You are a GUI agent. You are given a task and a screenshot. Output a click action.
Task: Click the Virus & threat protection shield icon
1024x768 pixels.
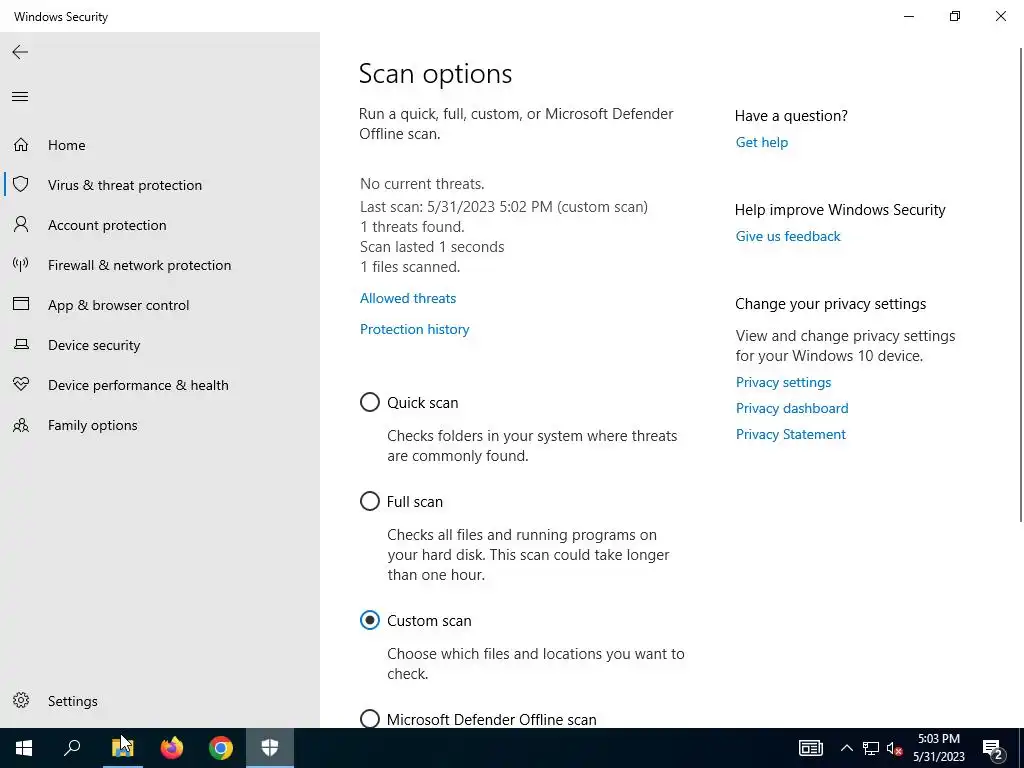21,184
